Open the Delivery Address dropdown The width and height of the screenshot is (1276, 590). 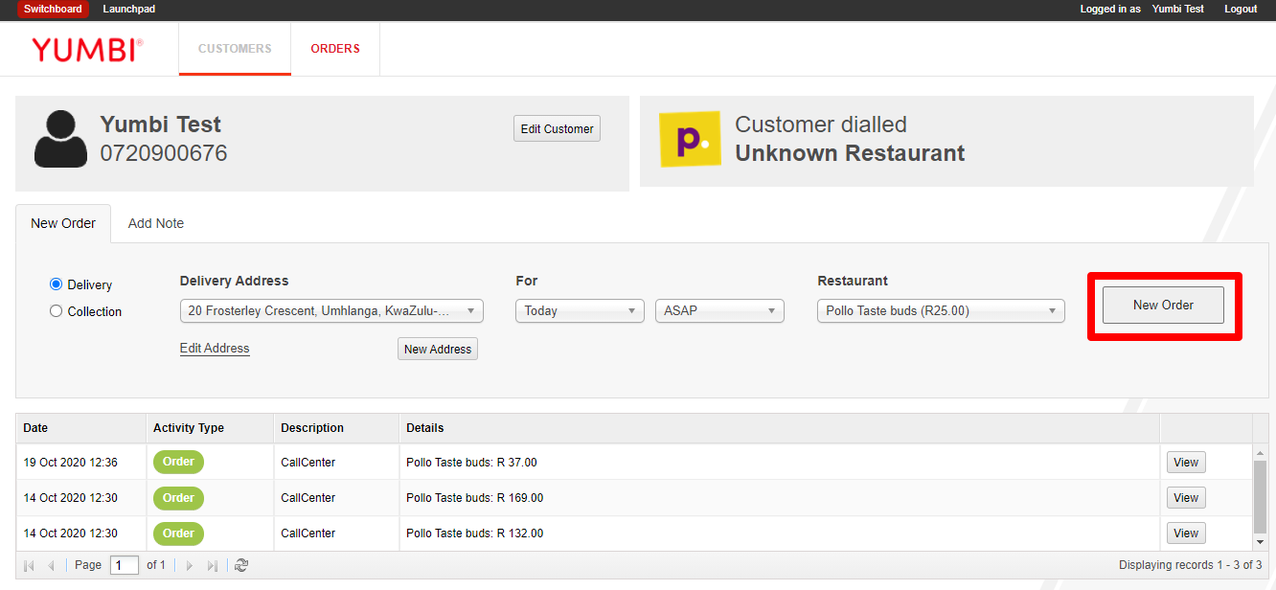[x=332, y=311]
